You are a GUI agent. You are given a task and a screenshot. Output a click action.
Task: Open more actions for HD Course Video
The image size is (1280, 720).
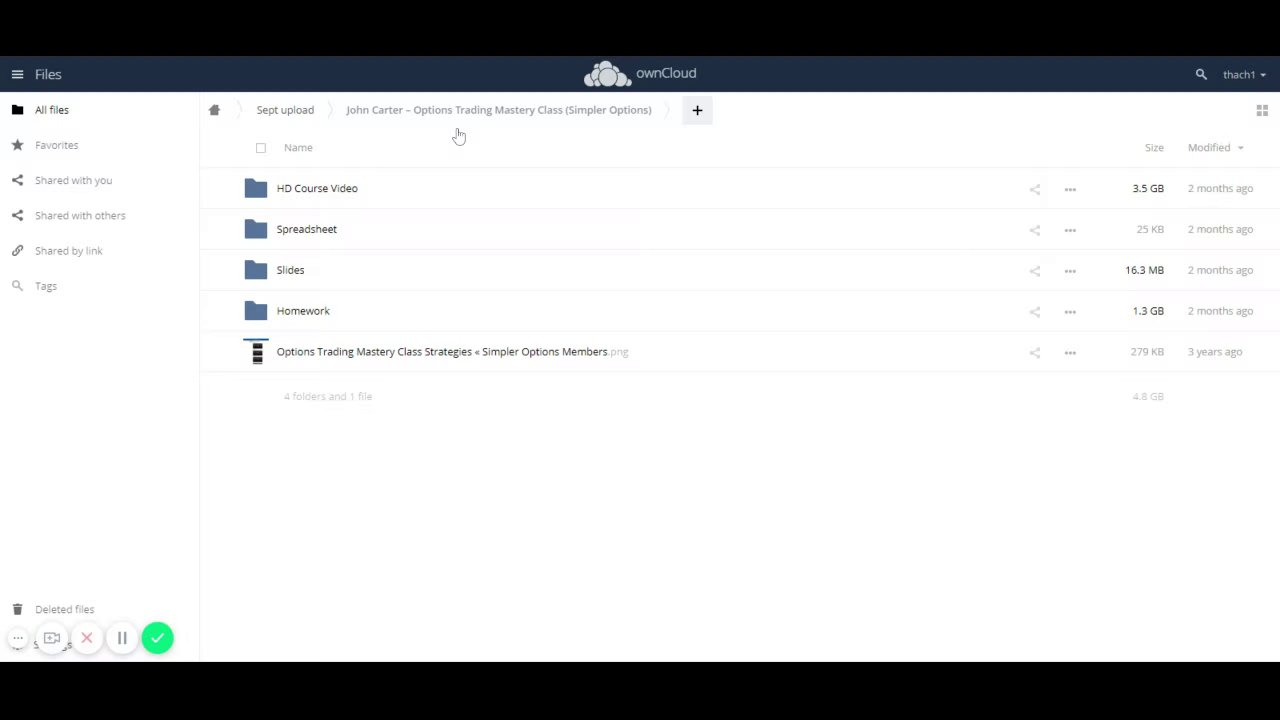(1070, 189)
